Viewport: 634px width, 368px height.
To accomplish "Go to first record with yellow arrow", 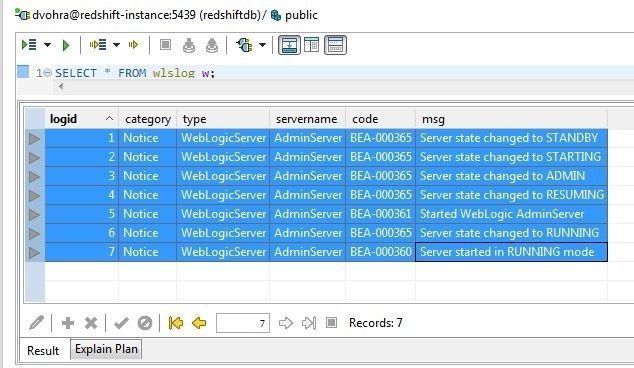I will (176, 323).
